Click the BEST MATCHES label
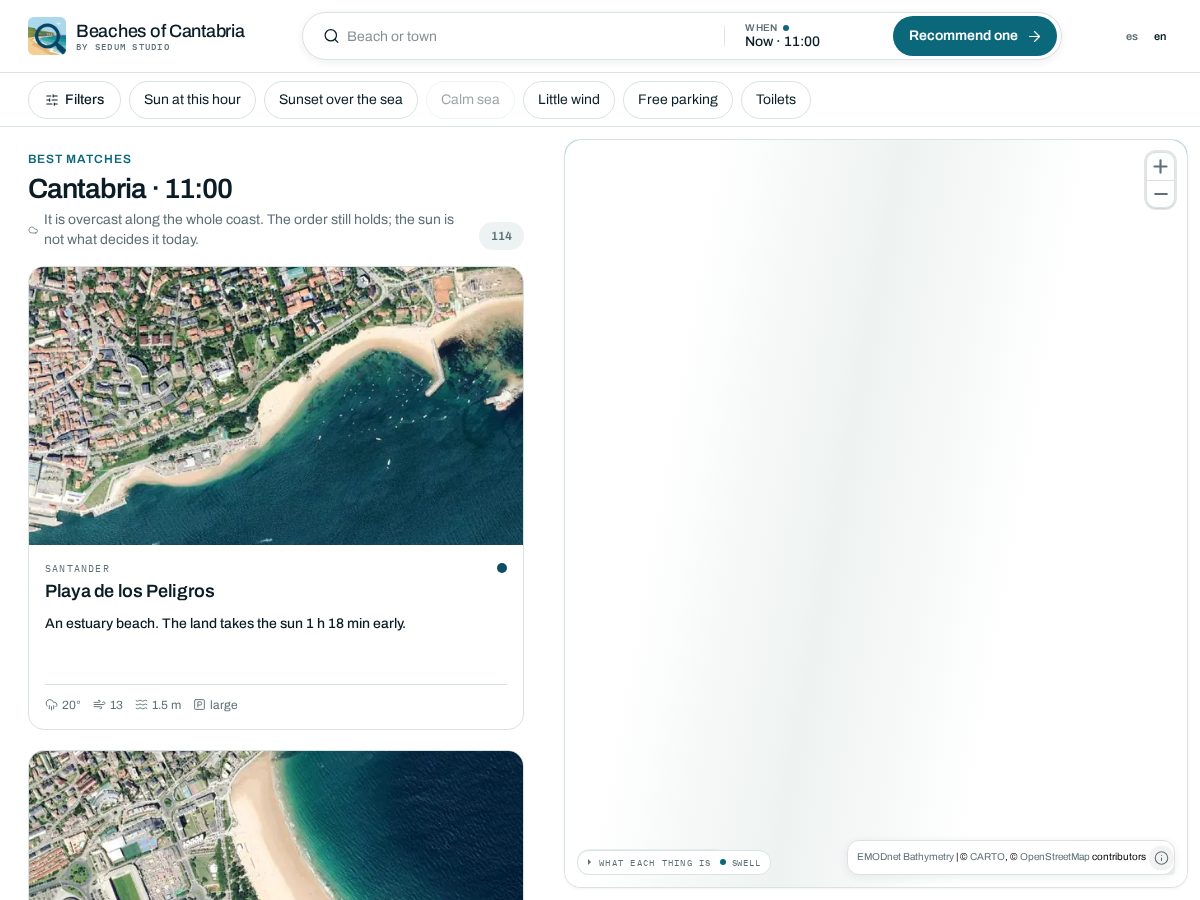1200x900 pixels. (x=80, y=159)
